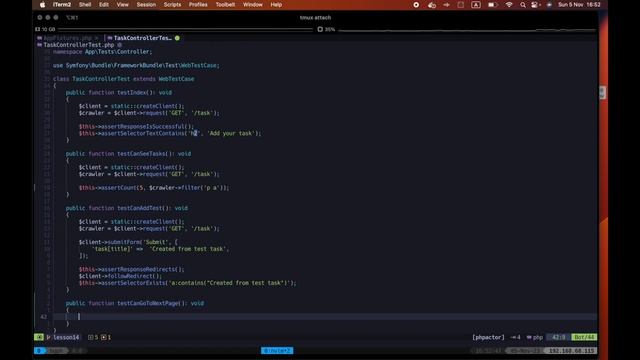
Task: Open the Scripts menu
Action: tap(172, 5)
